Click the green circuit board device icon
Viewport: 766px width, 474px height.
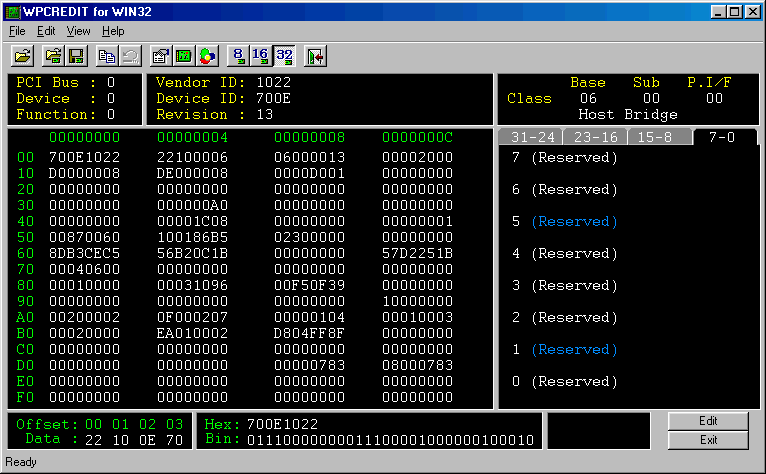184,56
